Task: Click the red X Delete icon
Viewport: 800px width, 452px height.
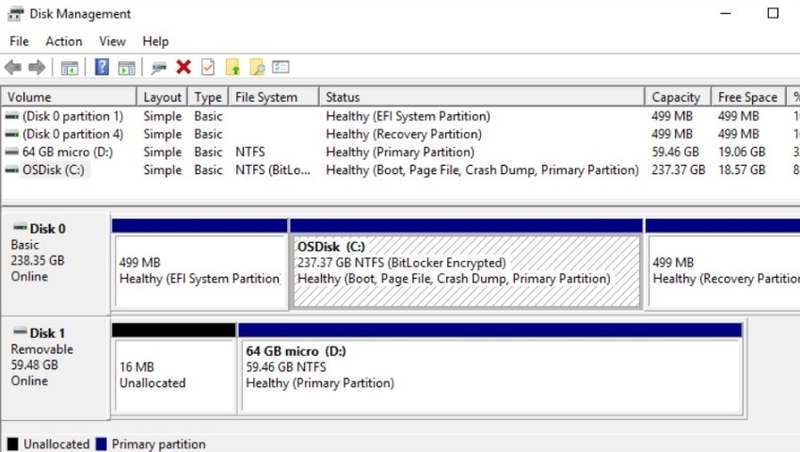Action: (x=184, y=67)
